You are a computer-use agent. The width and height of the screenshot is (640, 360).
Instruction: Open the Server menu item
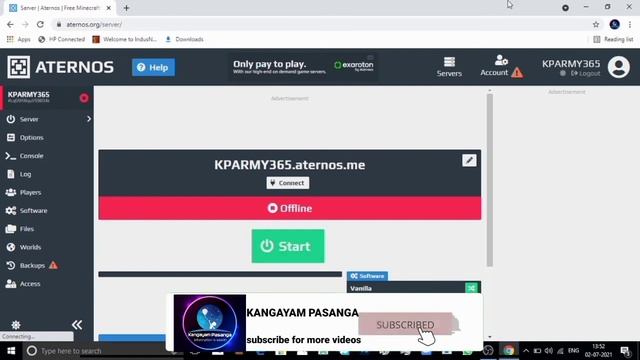click(29, 119)
